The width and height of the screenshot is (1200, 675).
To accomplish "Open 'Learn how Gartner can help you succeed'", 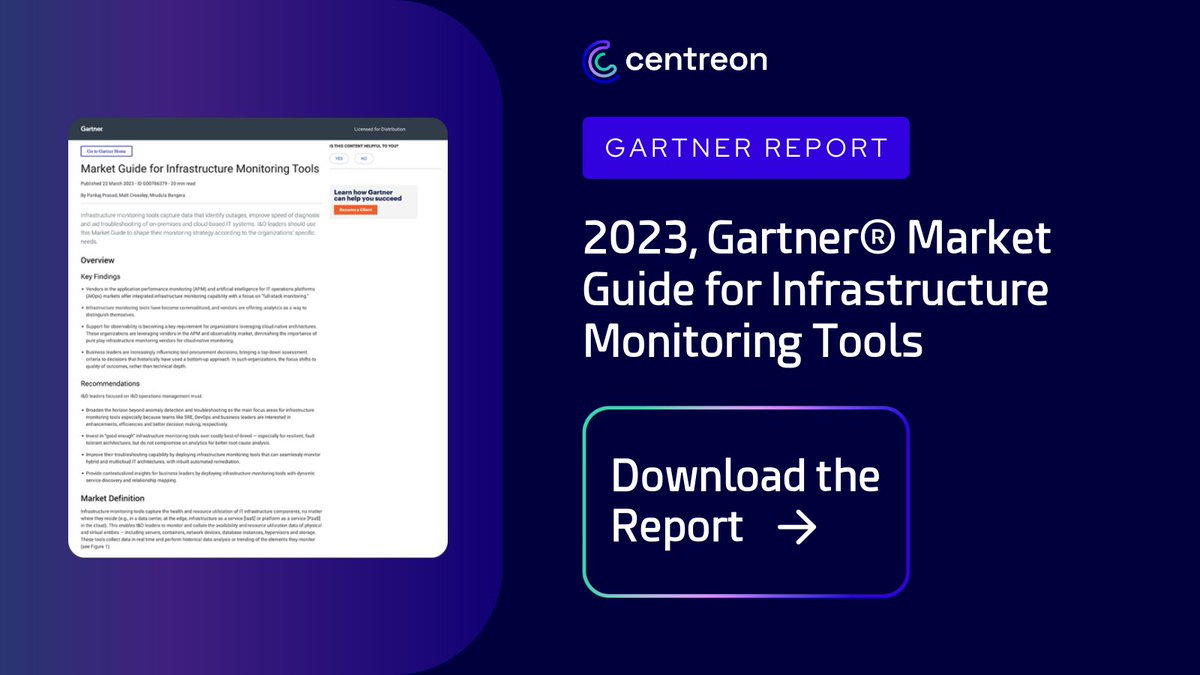I will (367, 196).
